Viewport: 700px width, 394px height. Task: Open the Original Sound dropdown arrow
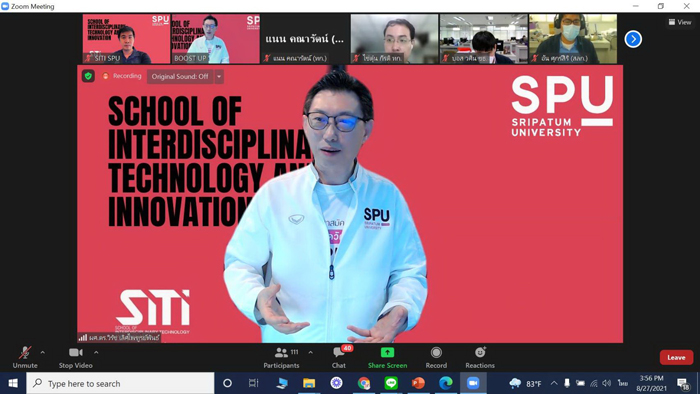[219, 76]
